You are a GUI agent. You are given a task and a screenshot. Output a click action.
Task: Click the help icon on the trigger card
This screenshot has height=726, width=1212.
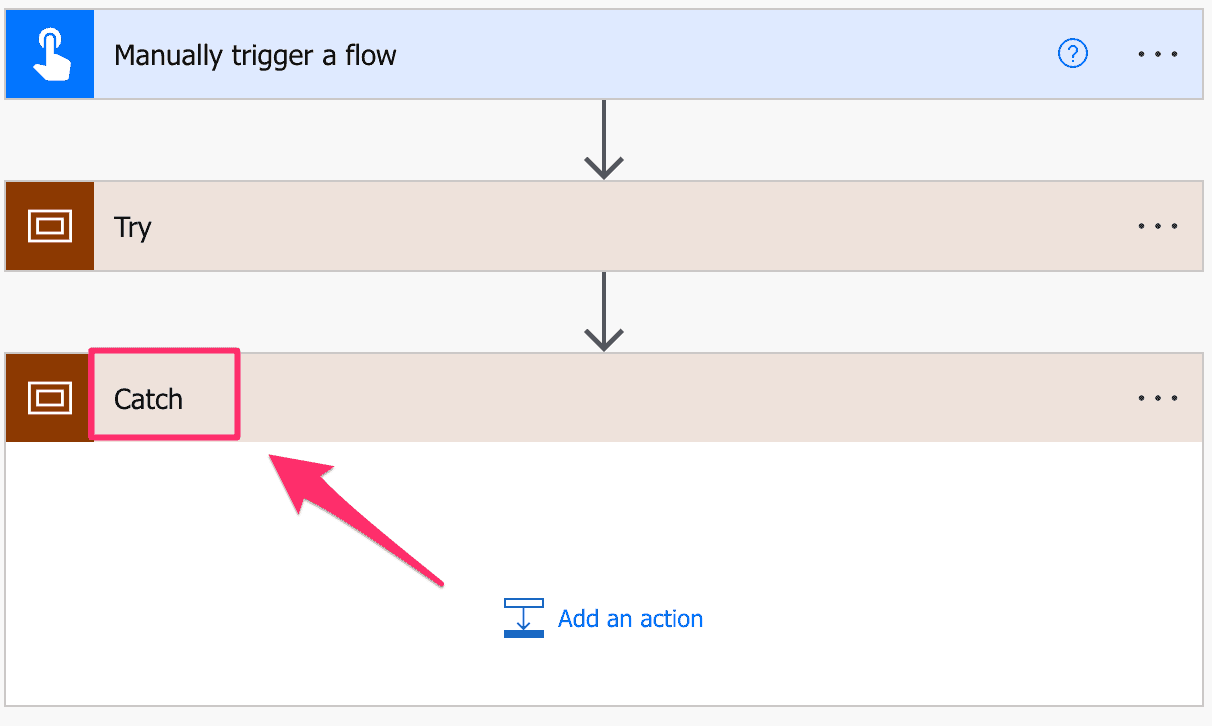pyautogui.click(x=1072, y=54)
